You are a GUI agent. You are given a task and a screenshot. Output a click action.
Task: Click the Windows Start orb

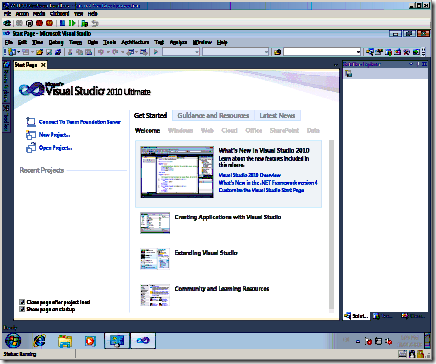13,341
